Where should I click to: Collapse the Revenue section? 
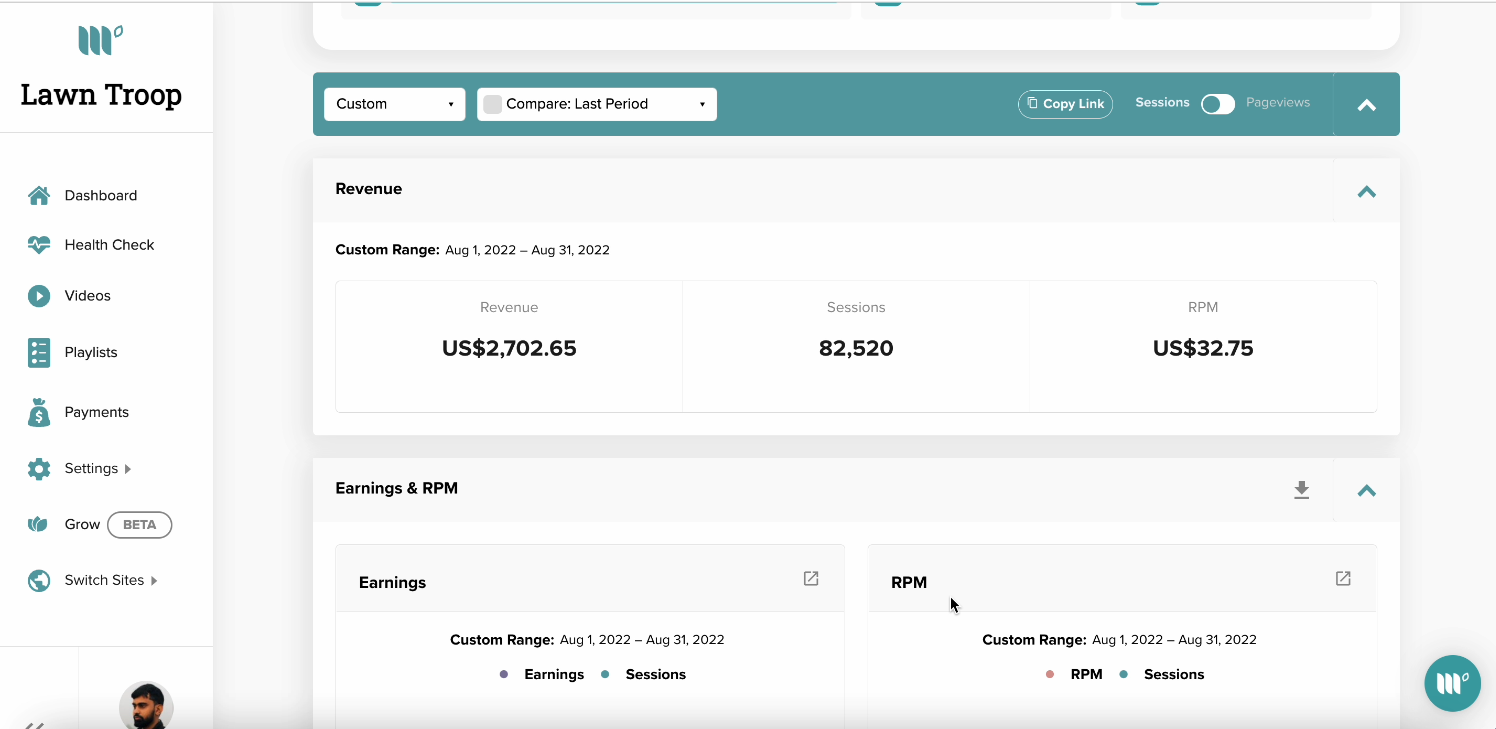point(1366,191)
